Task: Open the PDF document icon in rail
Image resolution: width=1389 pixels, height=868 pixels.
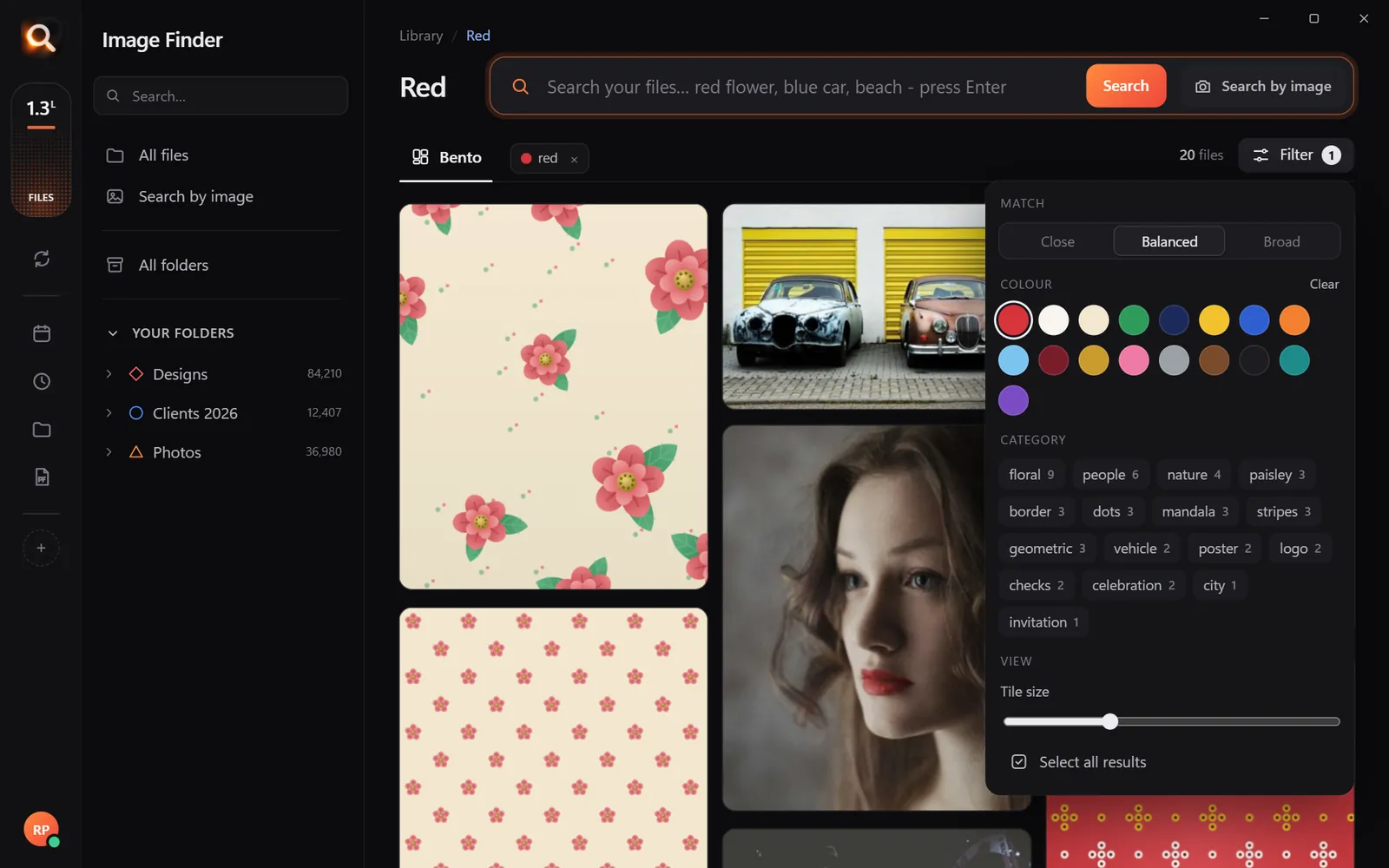Action: (41, 477)
